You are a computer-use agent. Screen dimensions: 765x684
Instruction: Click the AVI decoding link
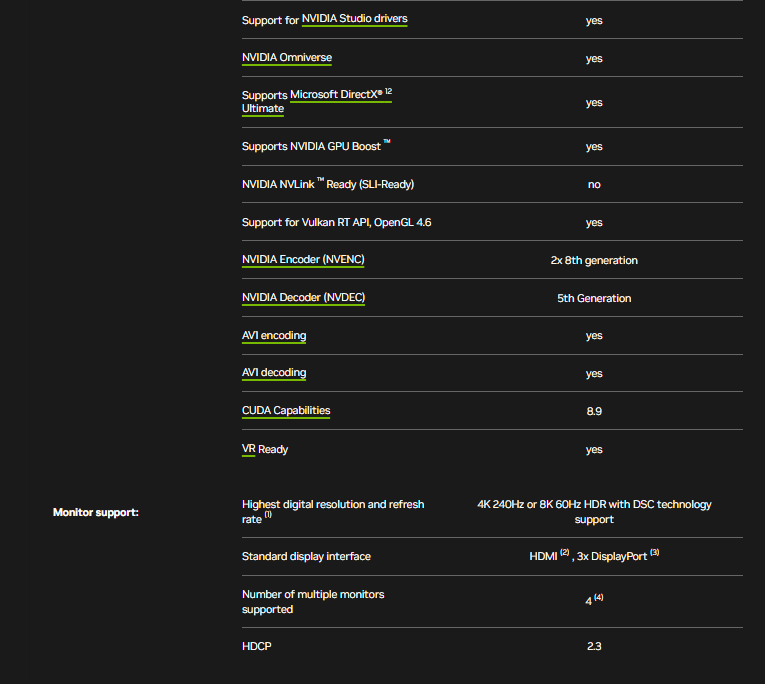(x=274, y=373)
